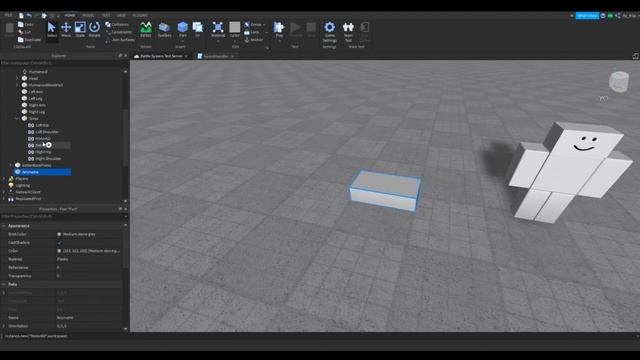Screen dimensions: 640x360
Task: Collapse the Data properties section
Action: click(4, 284)
